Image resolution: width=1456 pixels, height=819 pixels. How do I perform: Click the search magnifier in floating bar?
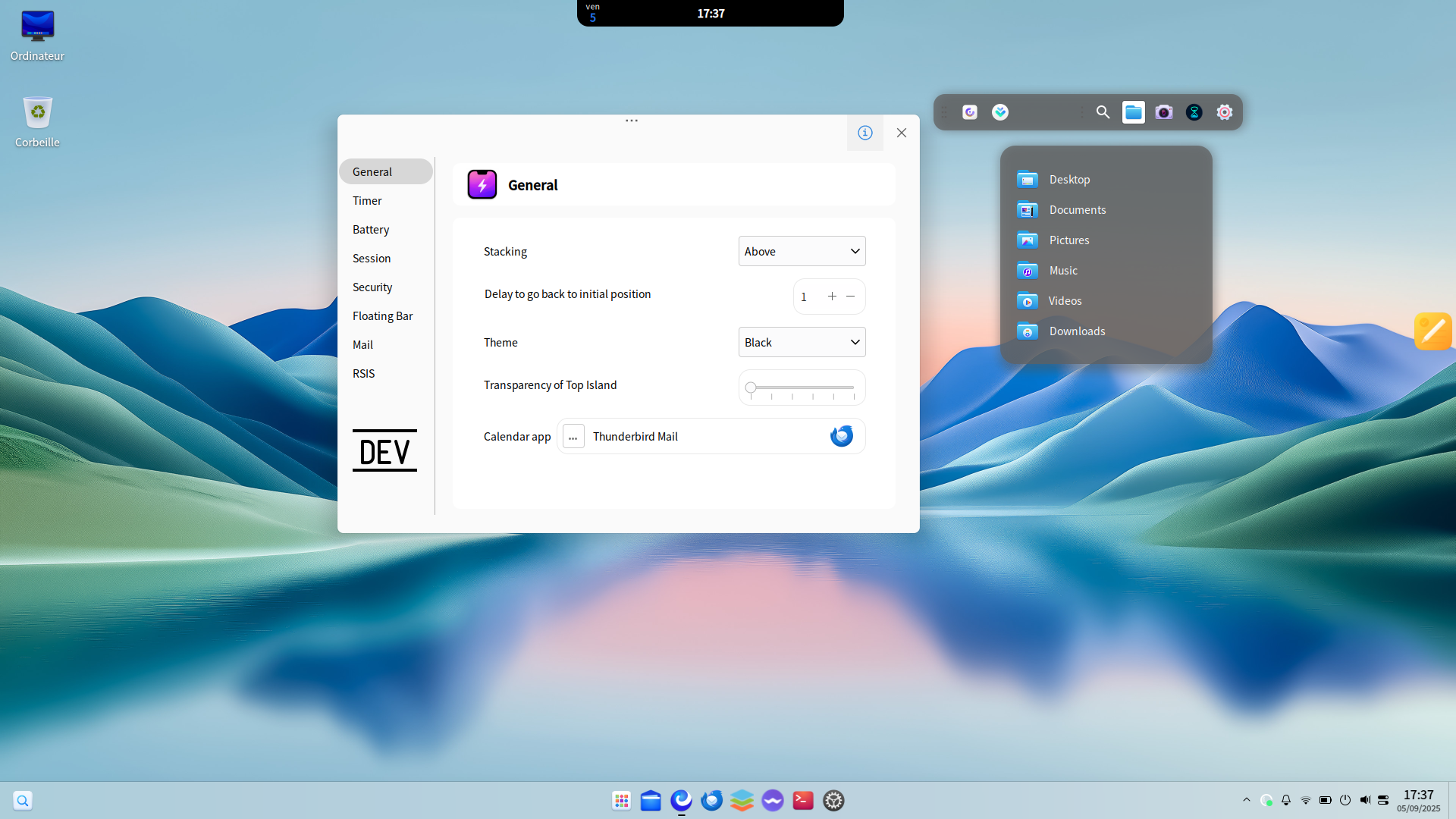[1103, 112]
